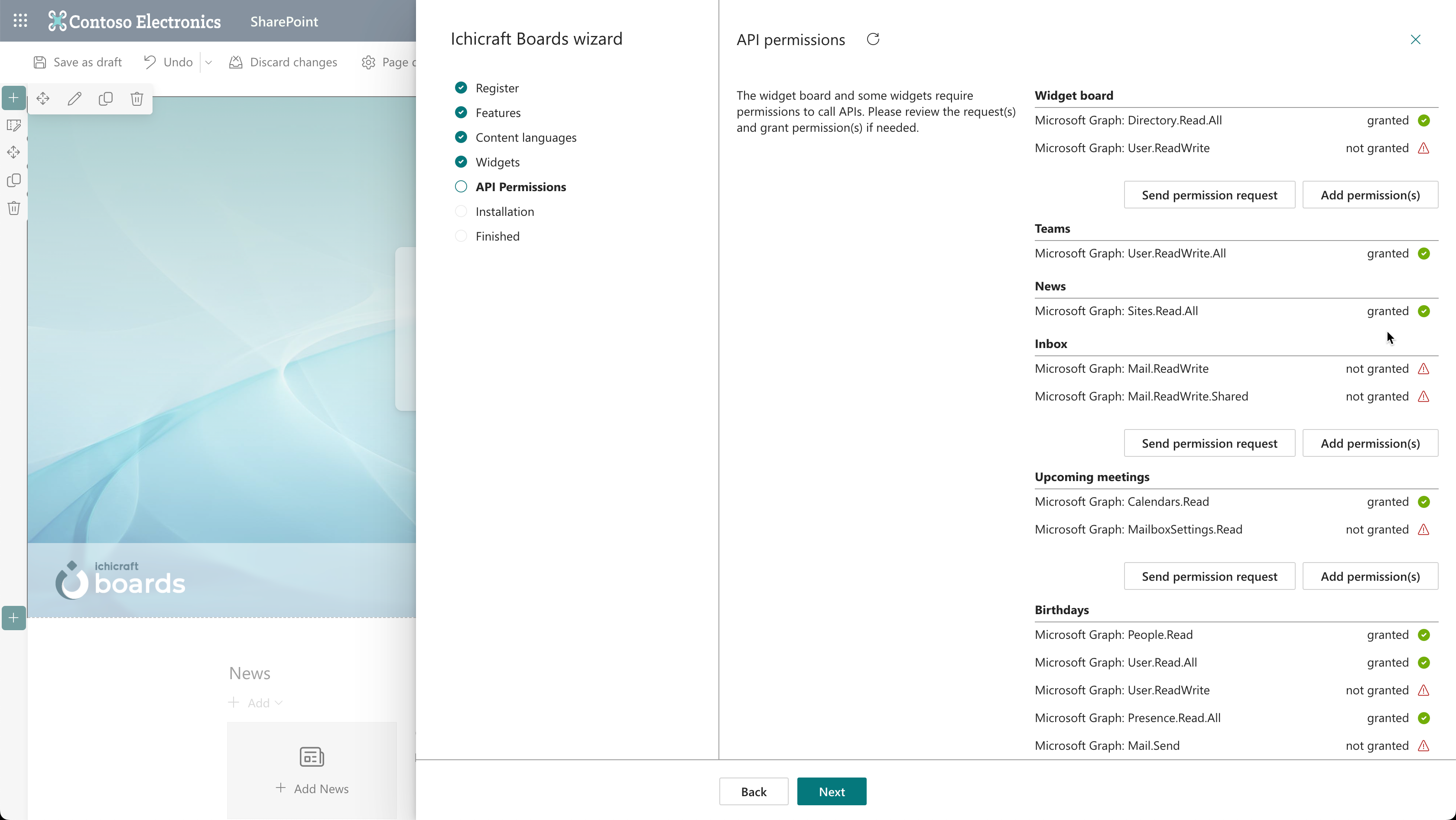1456x820 pixels.
Task: Click Send permission request for Widget board
Action: click(1209, 195)
